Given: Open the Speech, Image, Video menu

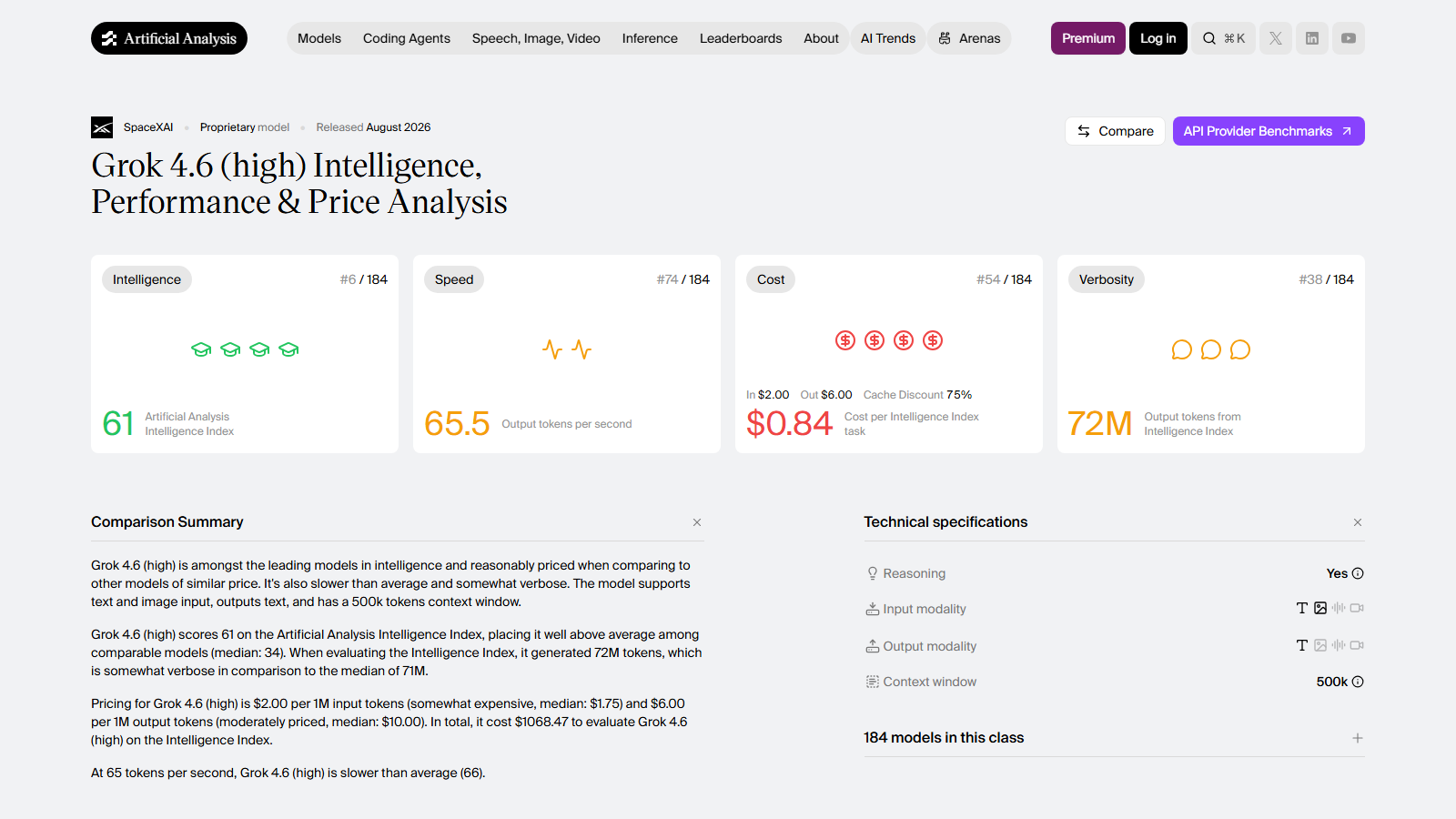Looking at the screenshot, I should point(536,38).
